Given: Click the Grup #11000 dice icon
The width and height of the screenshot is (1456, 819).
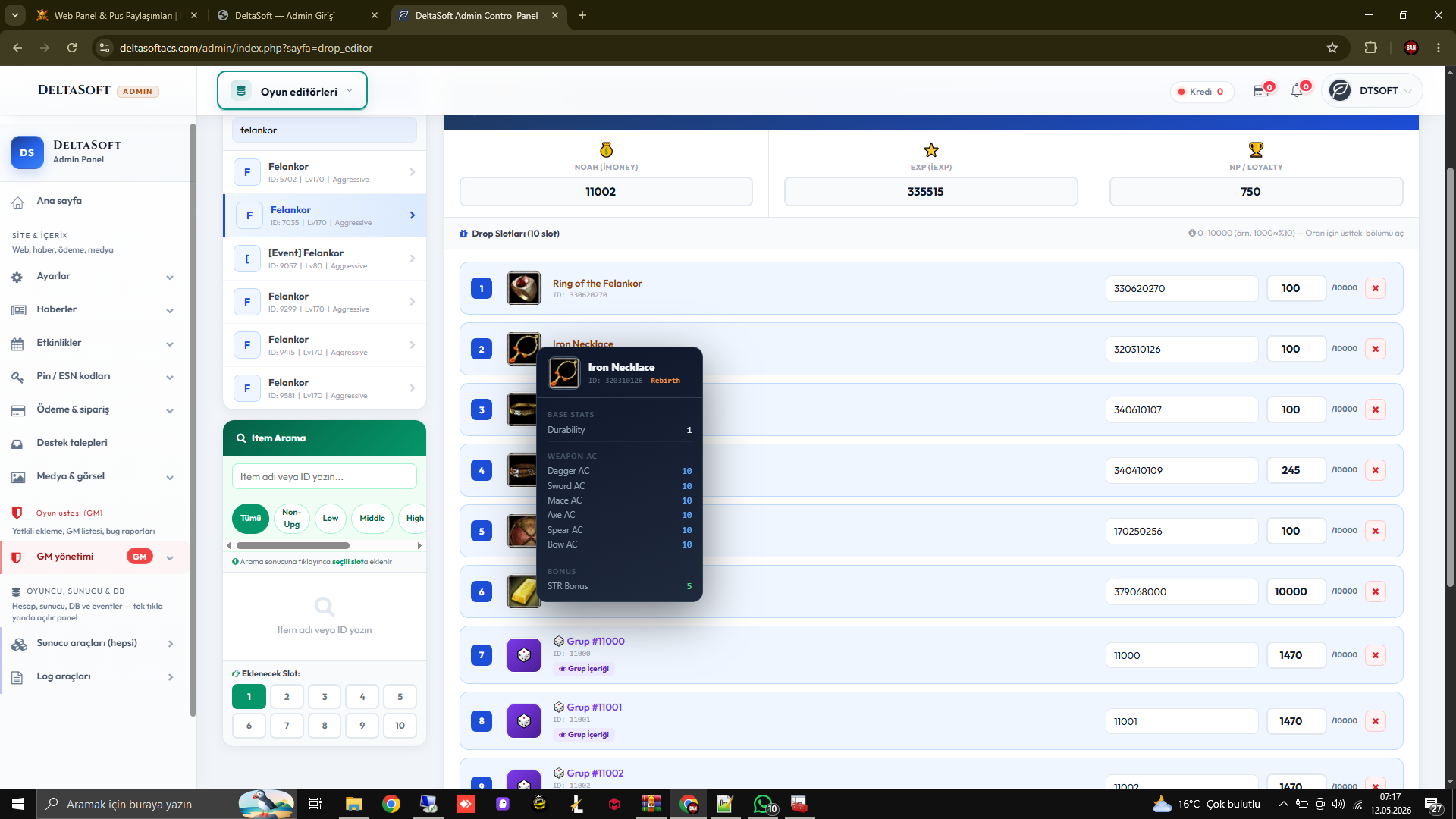Looking at the screenshot, I should point(524,655).
